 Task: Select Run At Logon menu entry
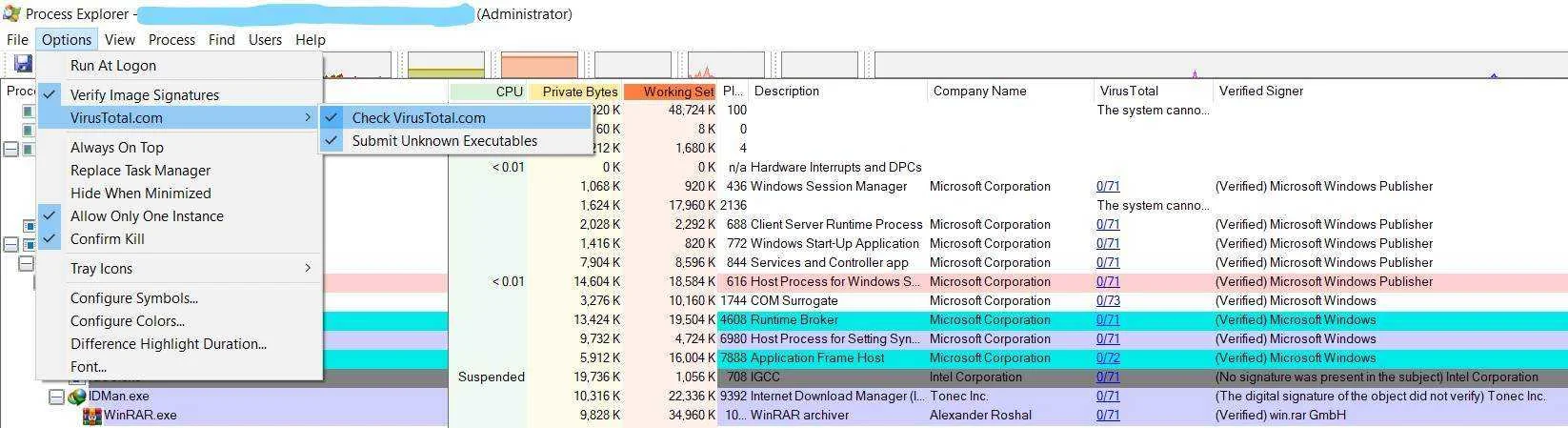pos(180,65)
